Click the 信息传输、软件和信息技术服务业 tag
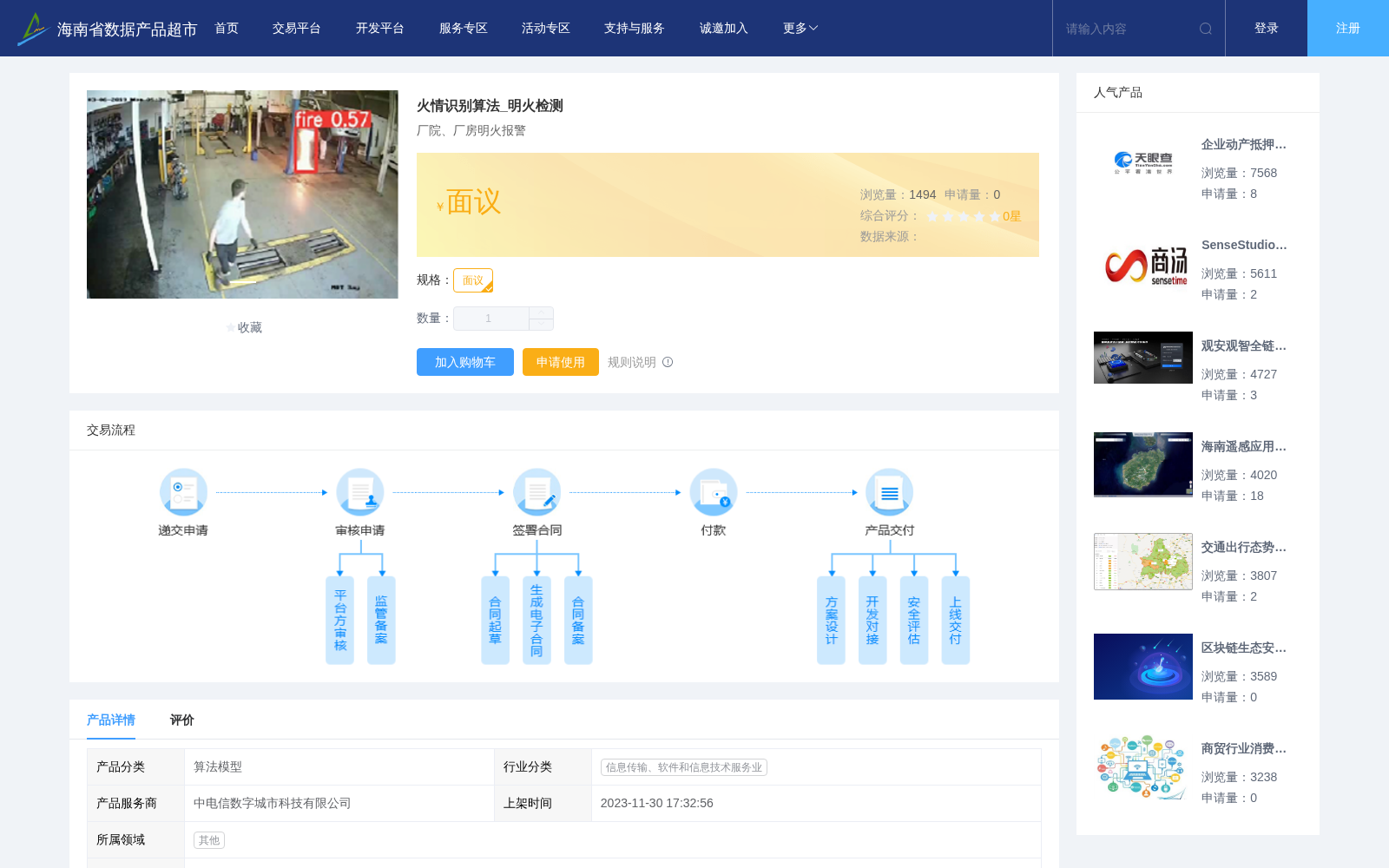Viewport: 1389px width, 868px height. pyautogui.click(x=684, y=767)
